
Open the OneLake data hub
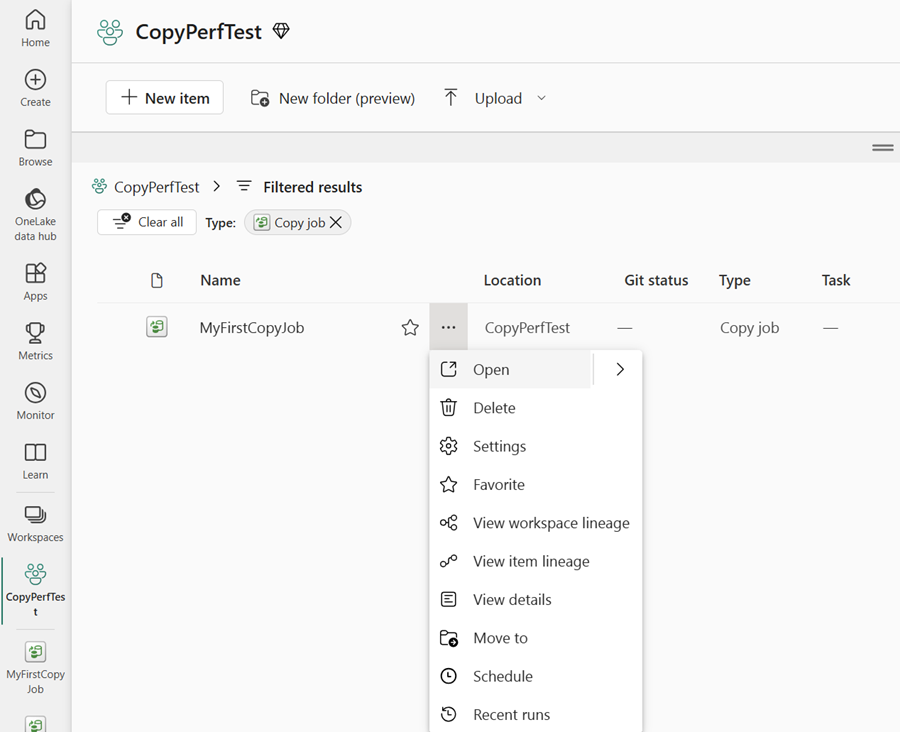(35, 214)
